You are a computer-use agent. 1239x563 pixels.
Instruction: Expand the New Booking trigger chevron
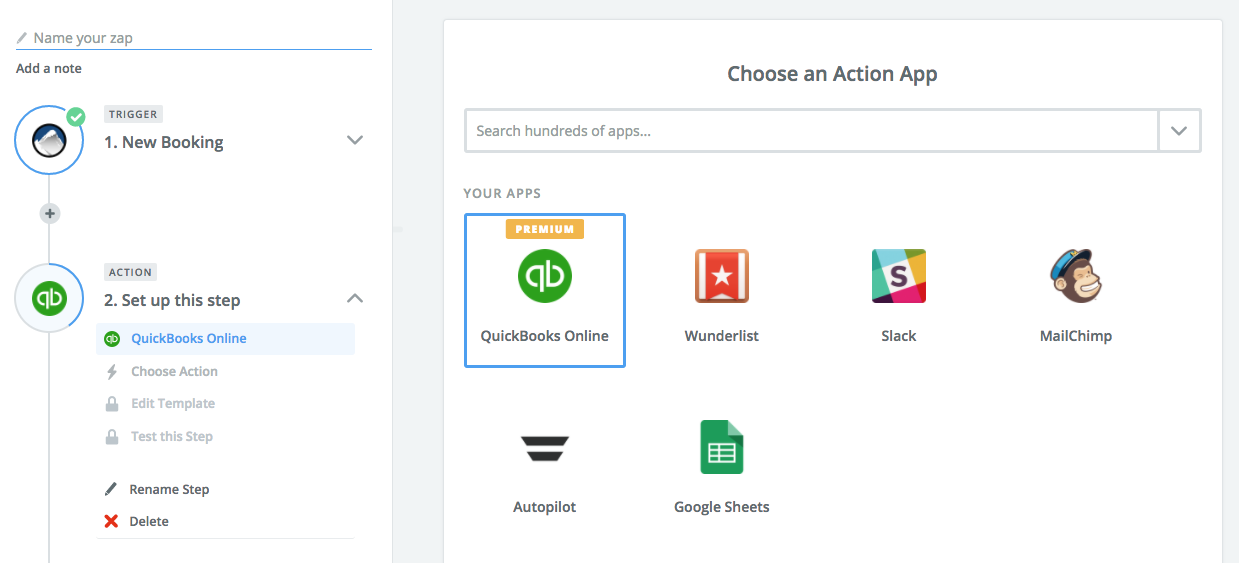(x=354, y=140)
